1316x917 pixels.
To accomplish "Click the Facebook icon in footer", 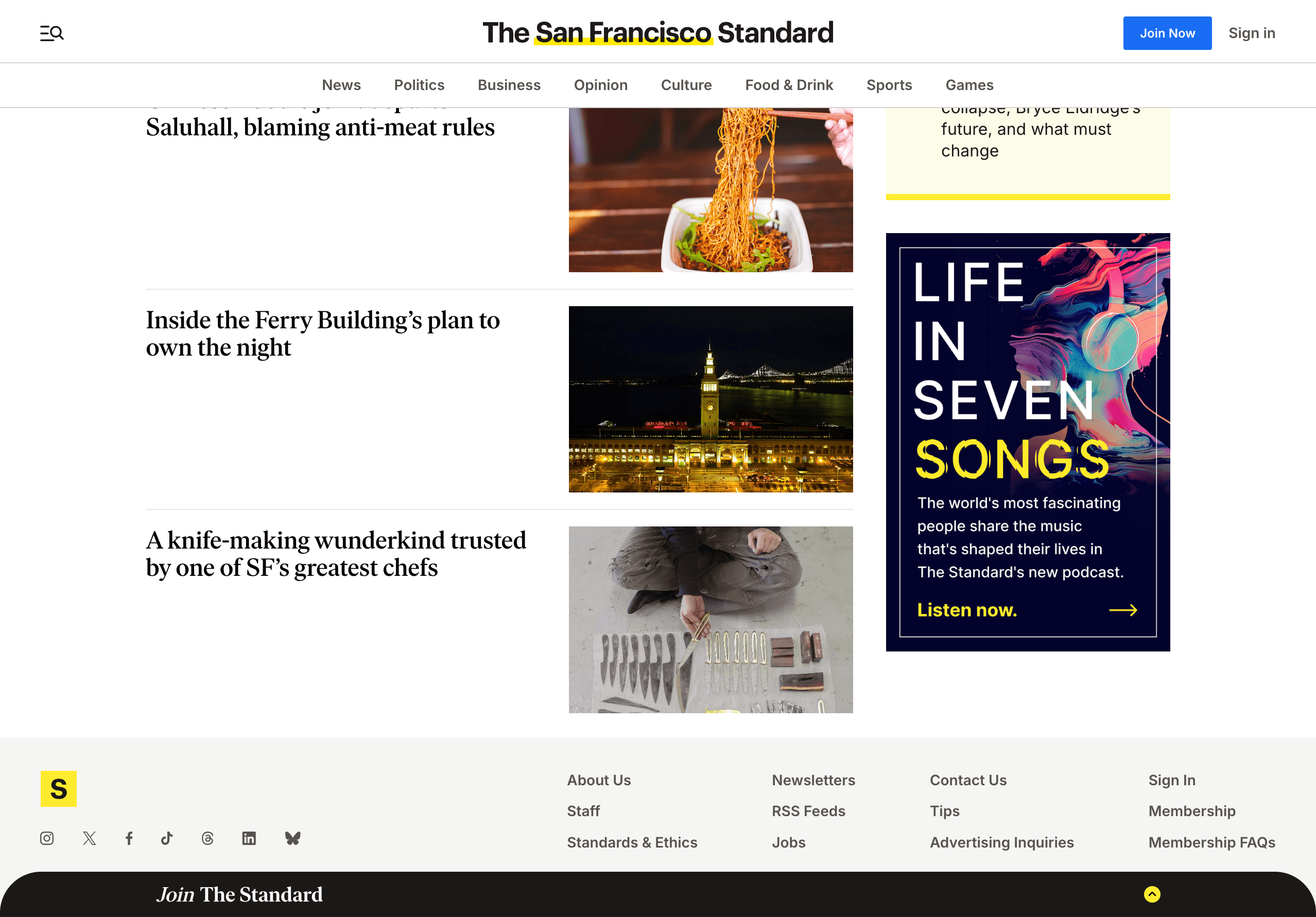I will coord(129,839).
